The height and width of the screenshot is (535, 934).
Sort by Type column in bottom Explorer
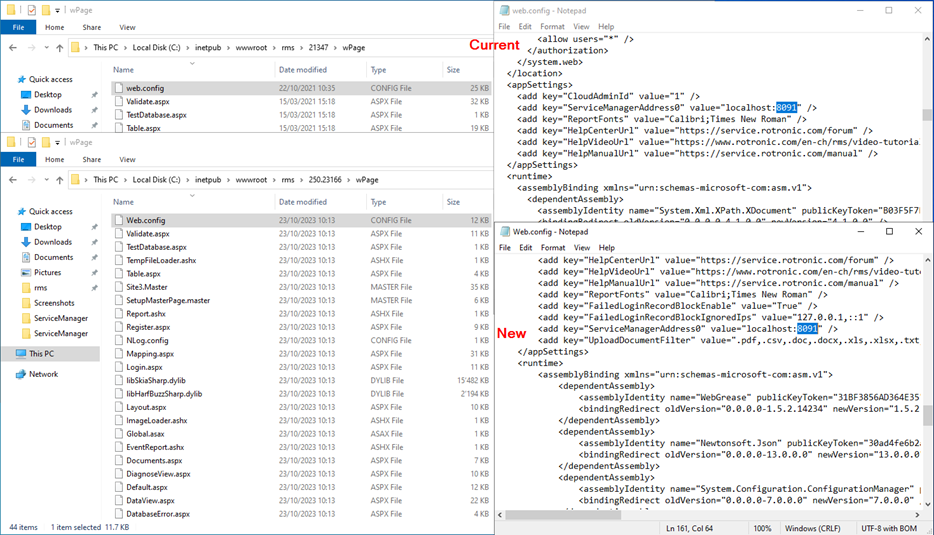378,202
